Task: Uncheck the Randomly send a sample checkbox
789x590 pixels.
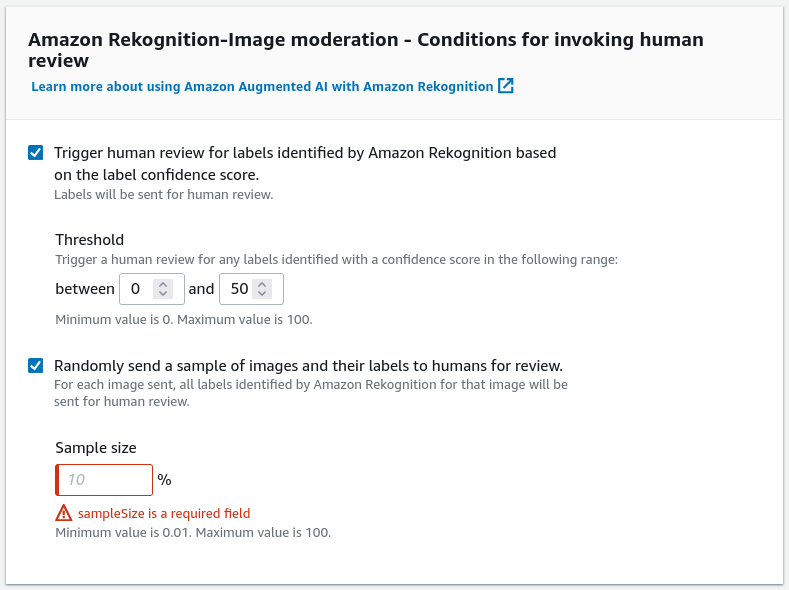Action: (36, 365)
